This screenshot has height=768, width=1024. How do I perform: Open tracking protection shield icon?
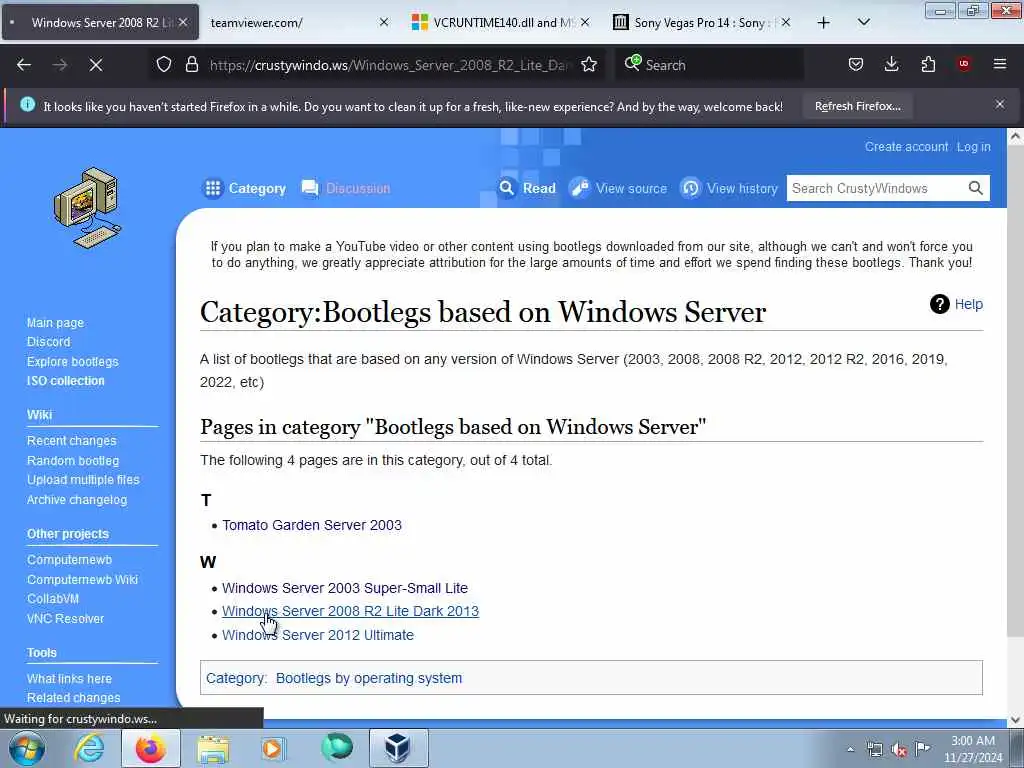pyautogui.click(x=164, y=64)
